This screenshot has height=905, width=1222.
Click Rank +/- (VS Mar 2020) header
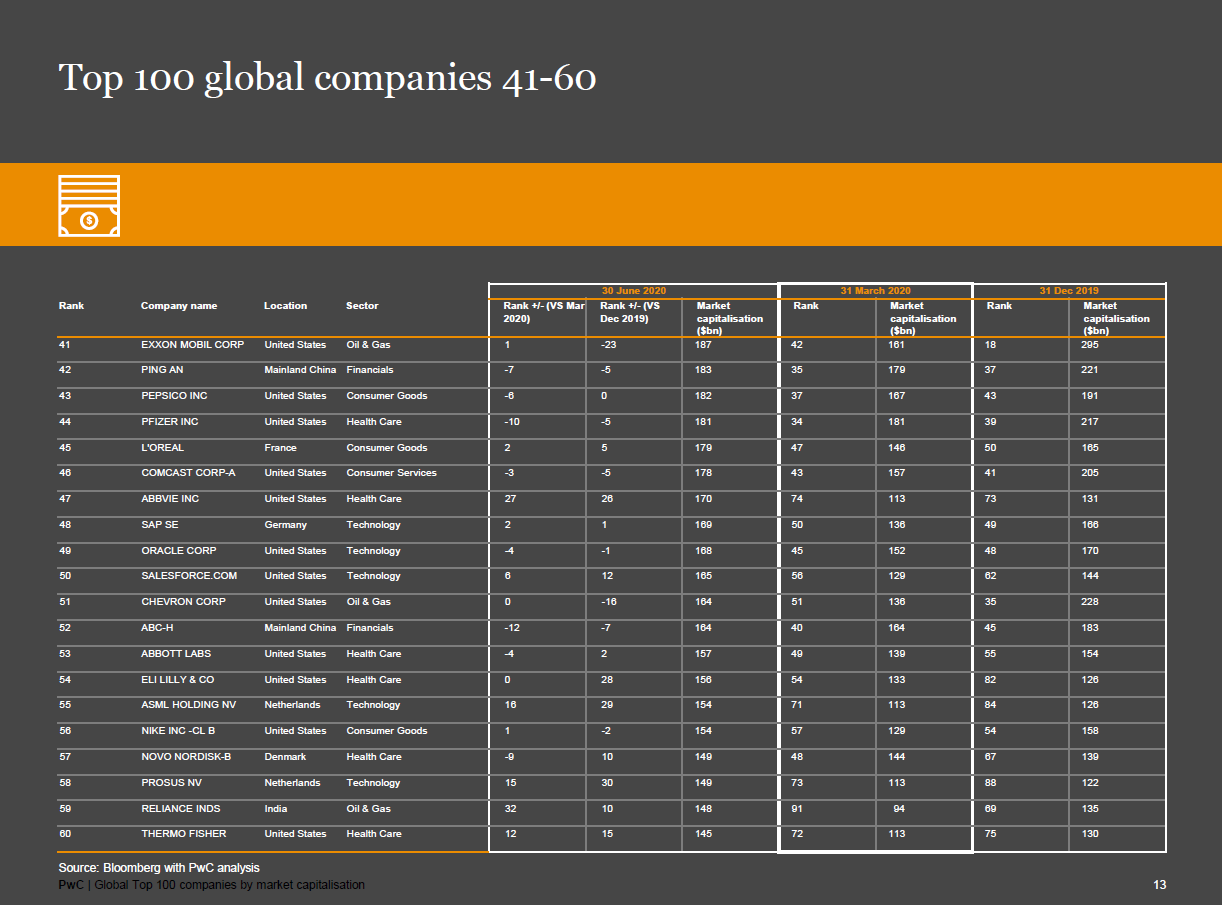click(543, 312)
